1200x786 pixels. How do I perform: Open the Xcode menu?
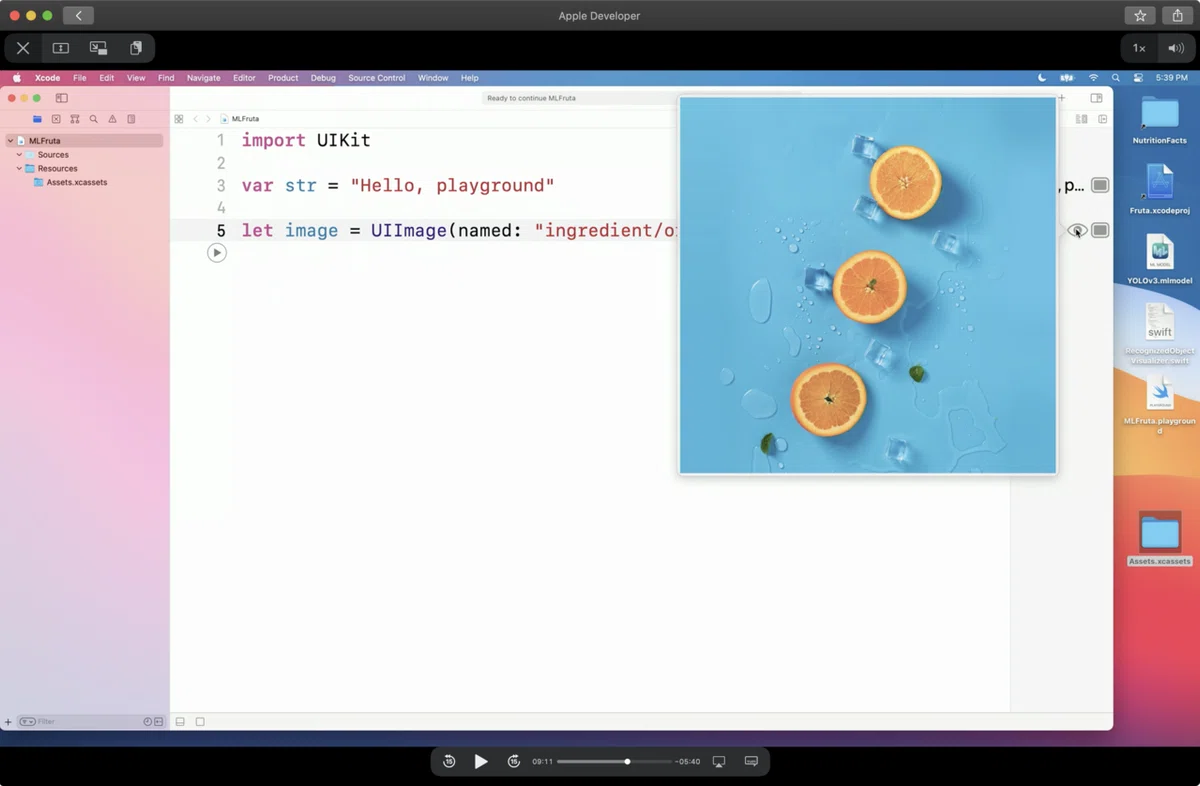click(47, 78)
